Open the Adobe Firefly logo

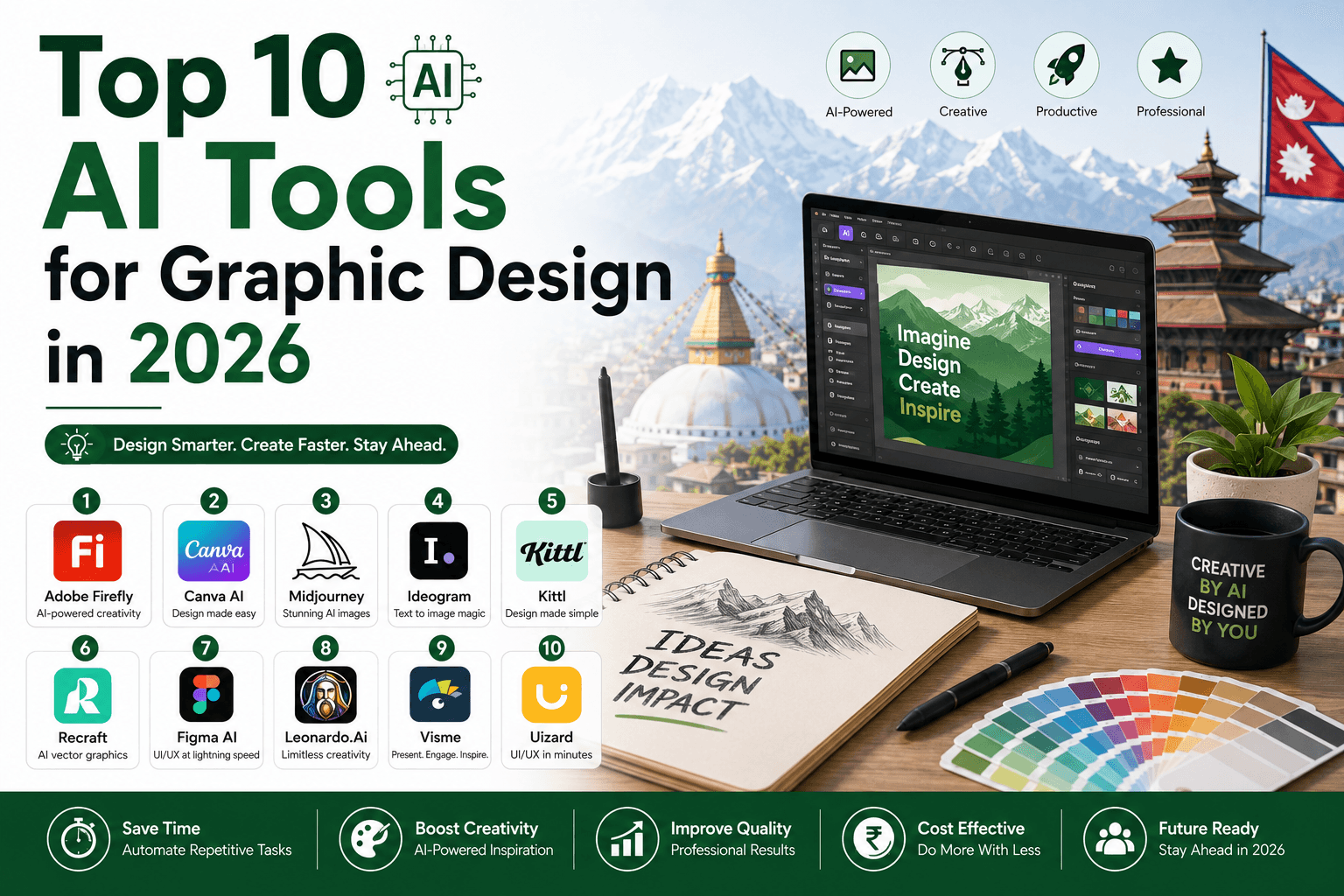click(x=87, y=550)
